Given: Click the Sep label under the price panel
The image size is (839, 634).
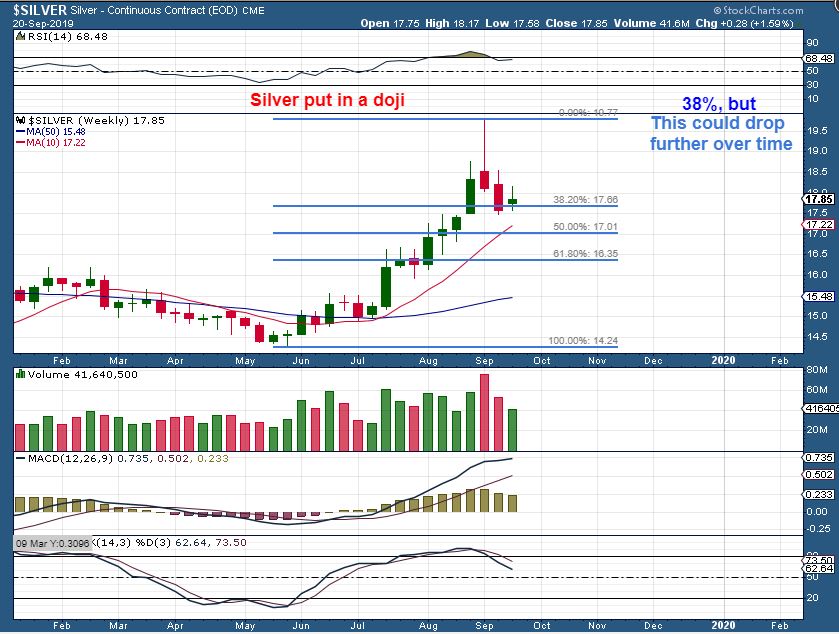Looking at the screenshot, I should pos(484,361).
